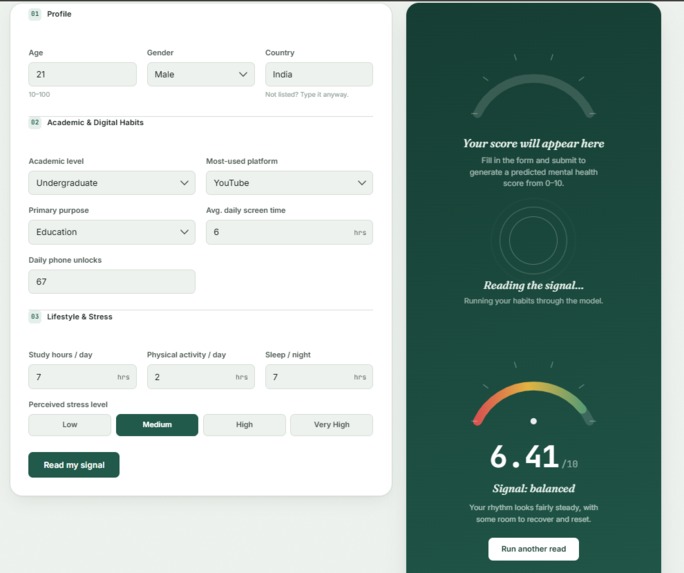Select High stress level
684x573 pixels.
pos(244,425)
